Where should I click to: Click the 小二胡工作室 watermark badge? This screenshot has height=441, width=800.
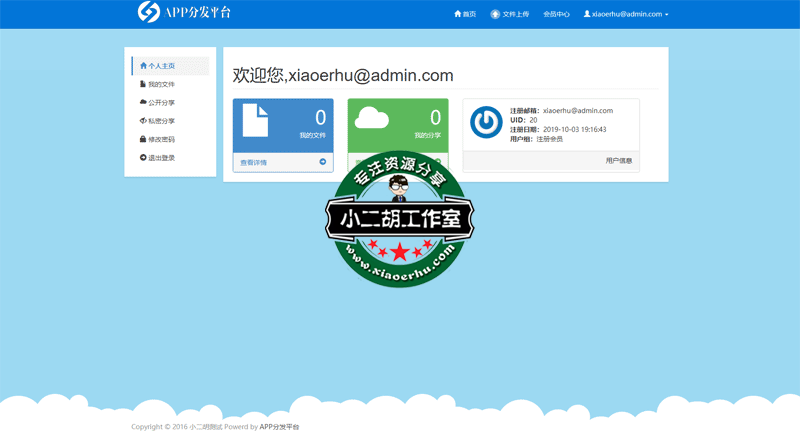tap(400, 220)
